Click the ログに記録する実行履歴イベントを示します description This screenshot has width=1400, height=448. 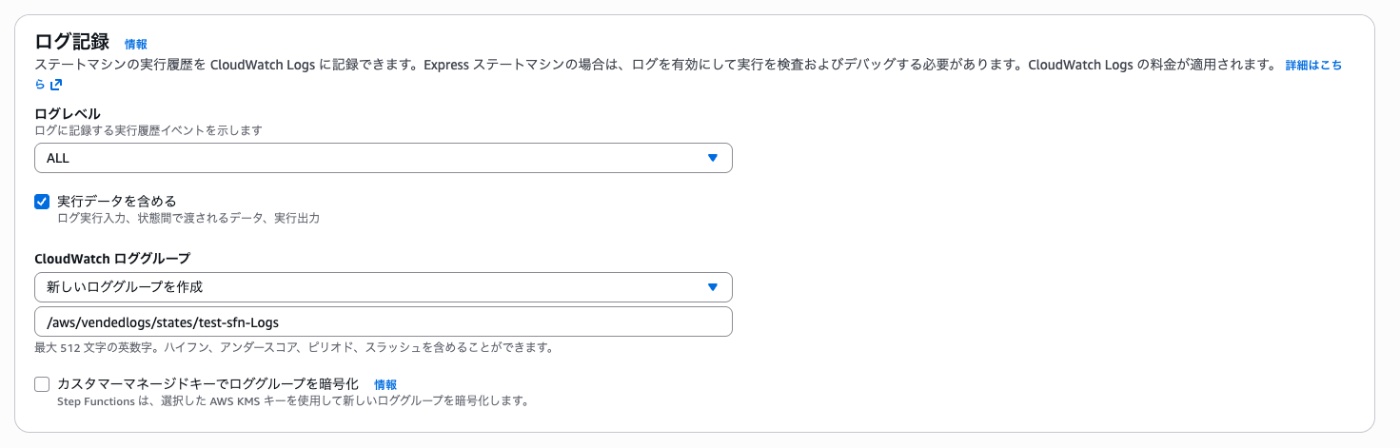(x=155, y=130)
